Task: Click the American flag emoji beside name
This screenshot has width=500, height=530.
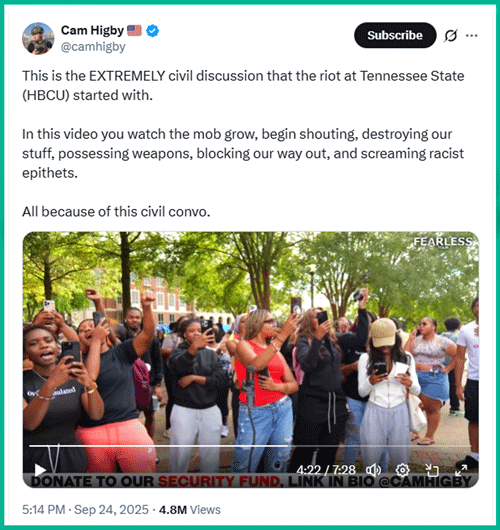Action: 134,31
